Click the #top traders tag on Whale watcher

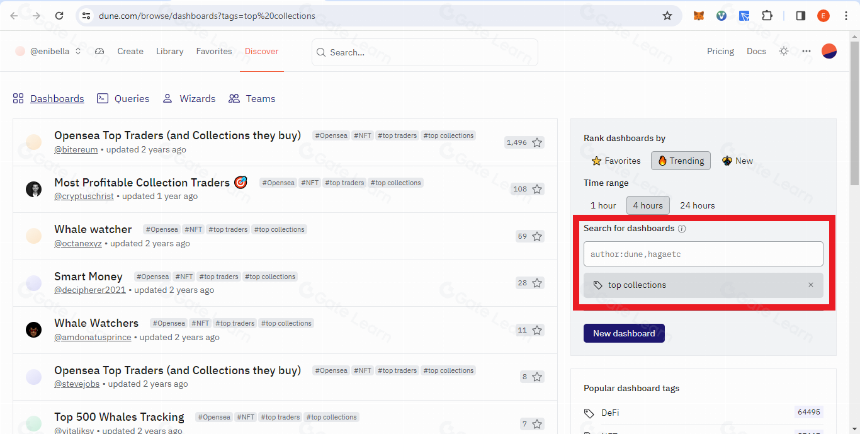tap(228, 229)
